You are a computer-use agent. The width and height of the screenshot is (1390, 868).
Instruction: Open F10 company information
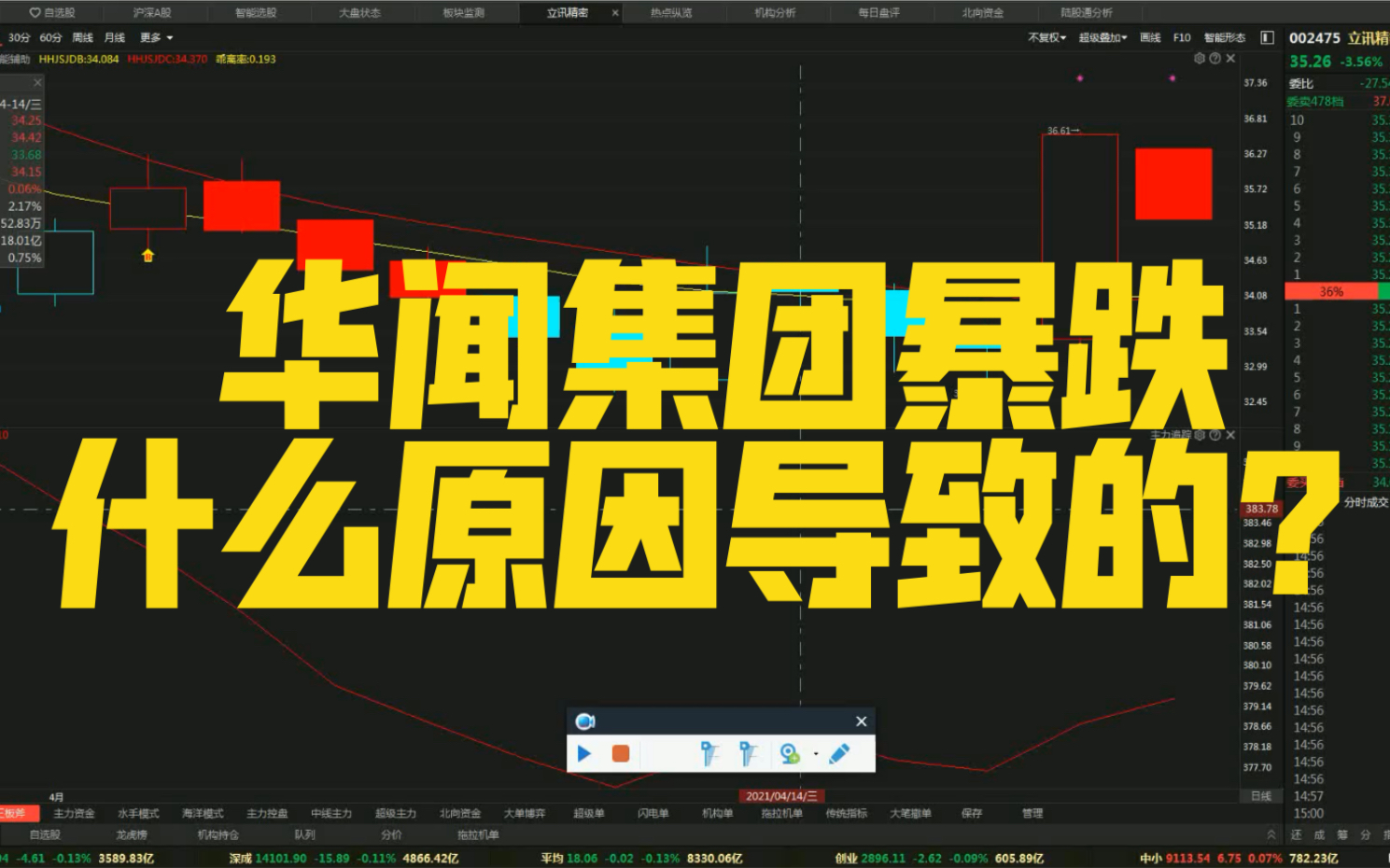(x=1182, y=37)
